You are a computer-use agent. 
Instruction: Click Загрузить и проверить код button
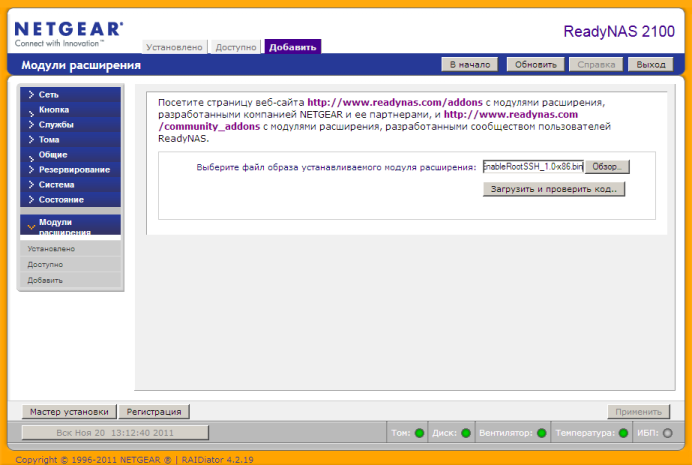tap(554, 189)
